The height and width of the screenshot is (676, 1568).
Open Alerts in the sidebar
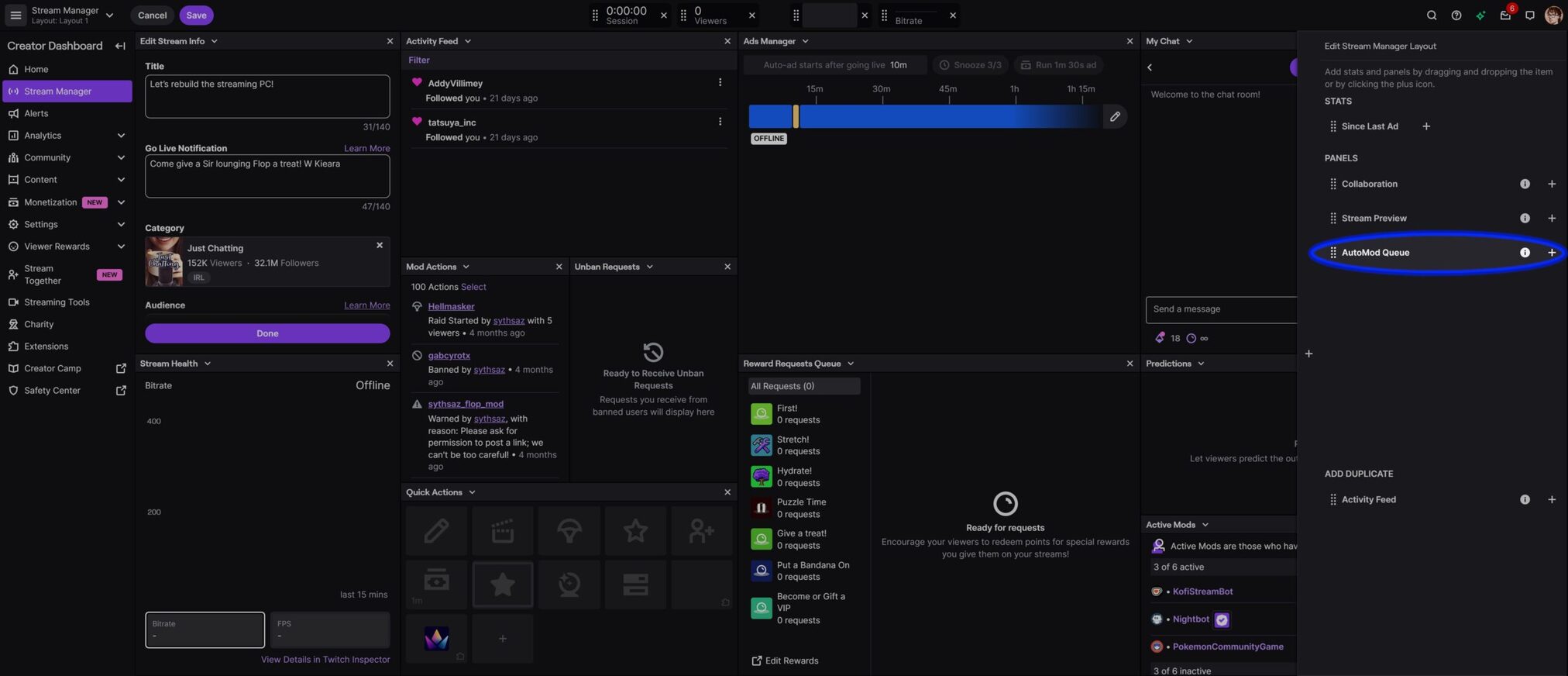36,113
